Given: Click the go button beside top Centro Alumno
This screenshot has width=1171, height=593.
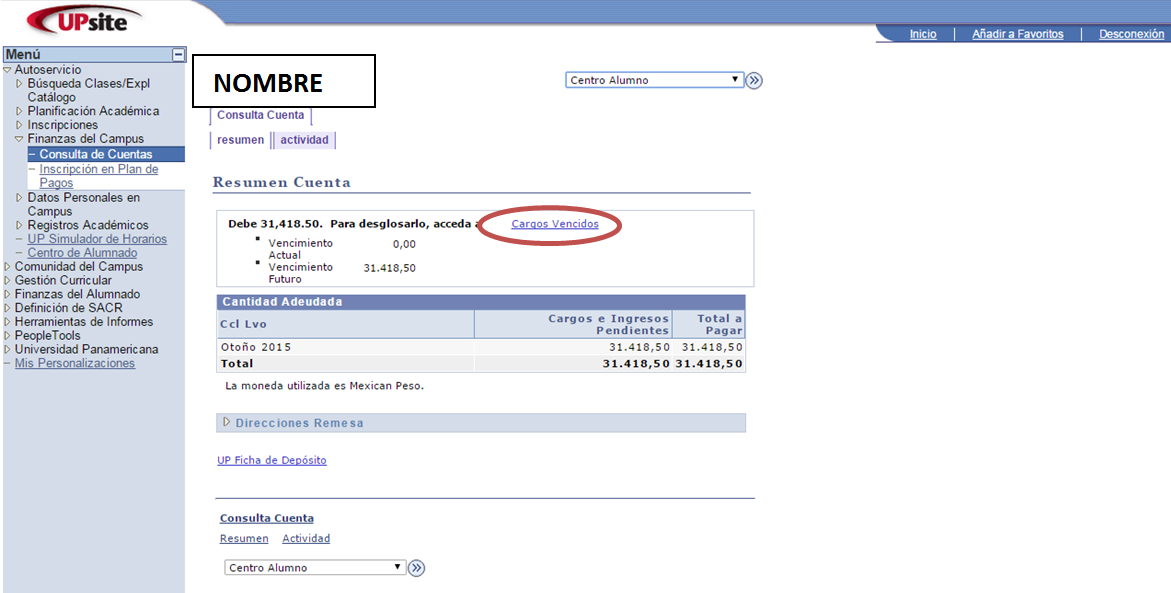Looking at the screenshot, I should point(754,81).
